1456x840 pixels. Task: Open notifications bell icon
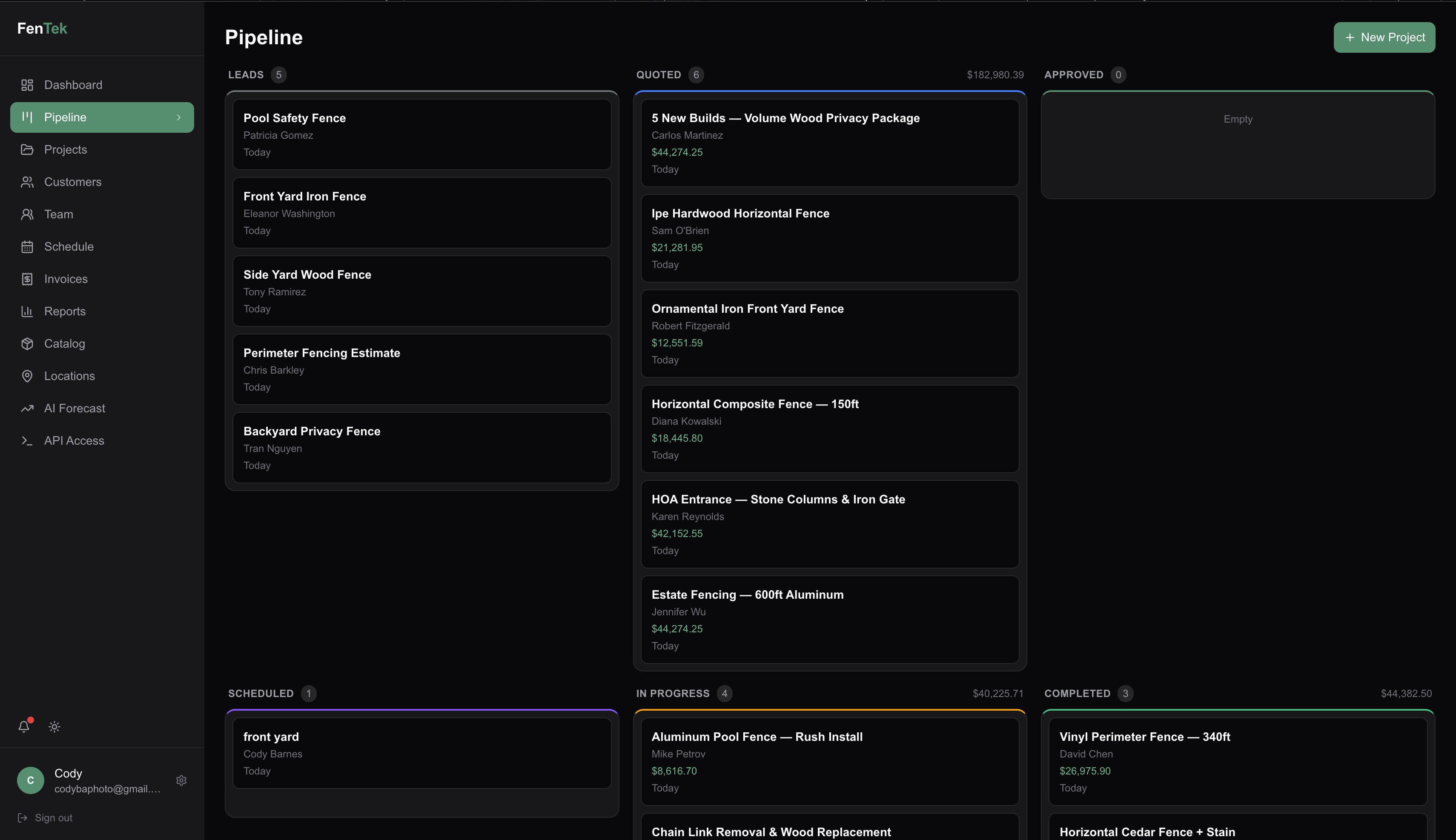pos(24,726)
